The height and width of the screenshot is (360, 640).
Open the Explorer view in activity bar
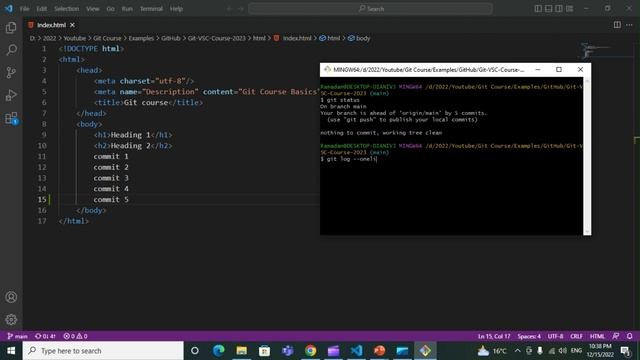tap(11, 28)
